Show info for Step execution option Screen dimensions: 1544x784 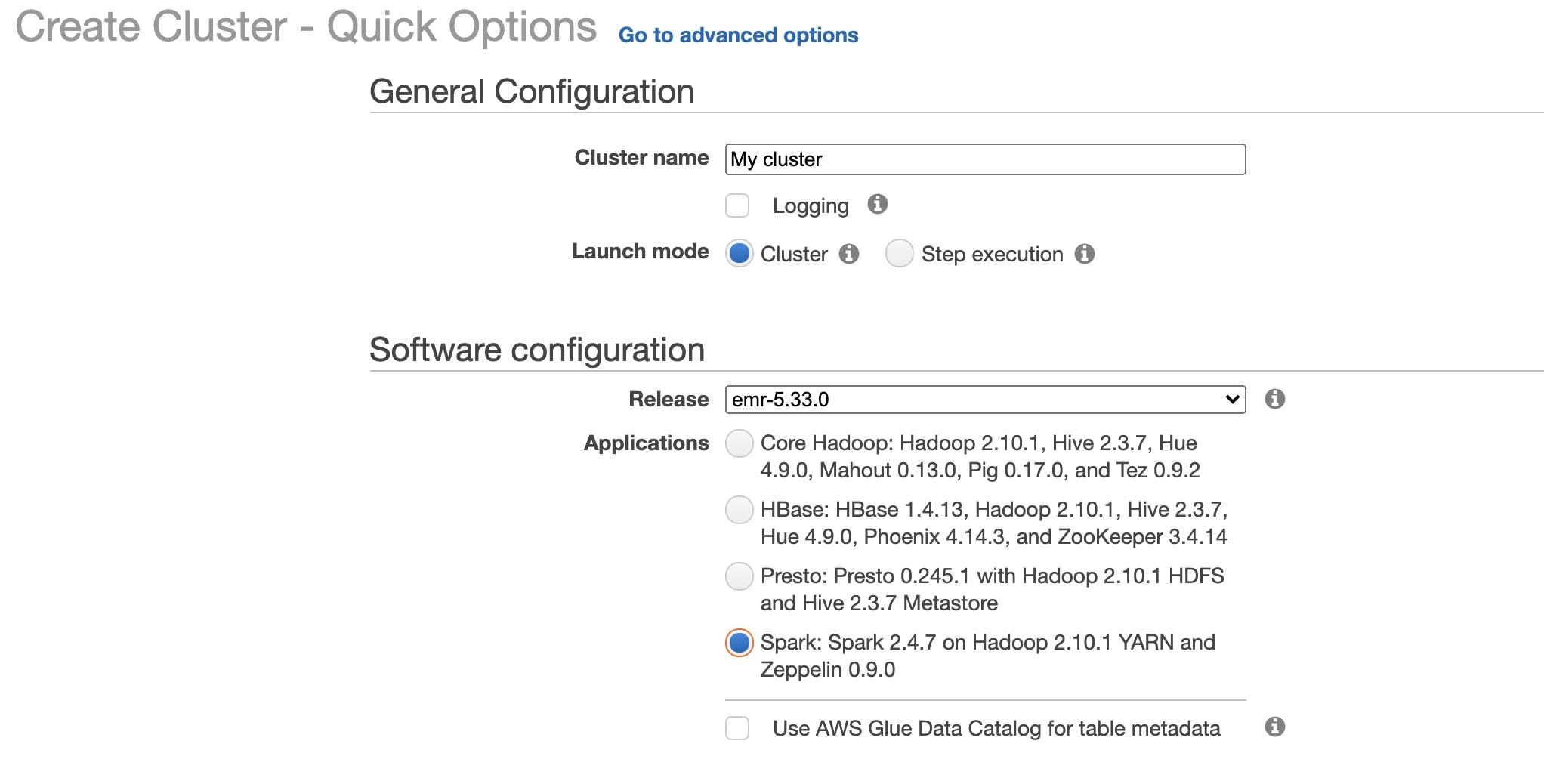(1085, 254)
